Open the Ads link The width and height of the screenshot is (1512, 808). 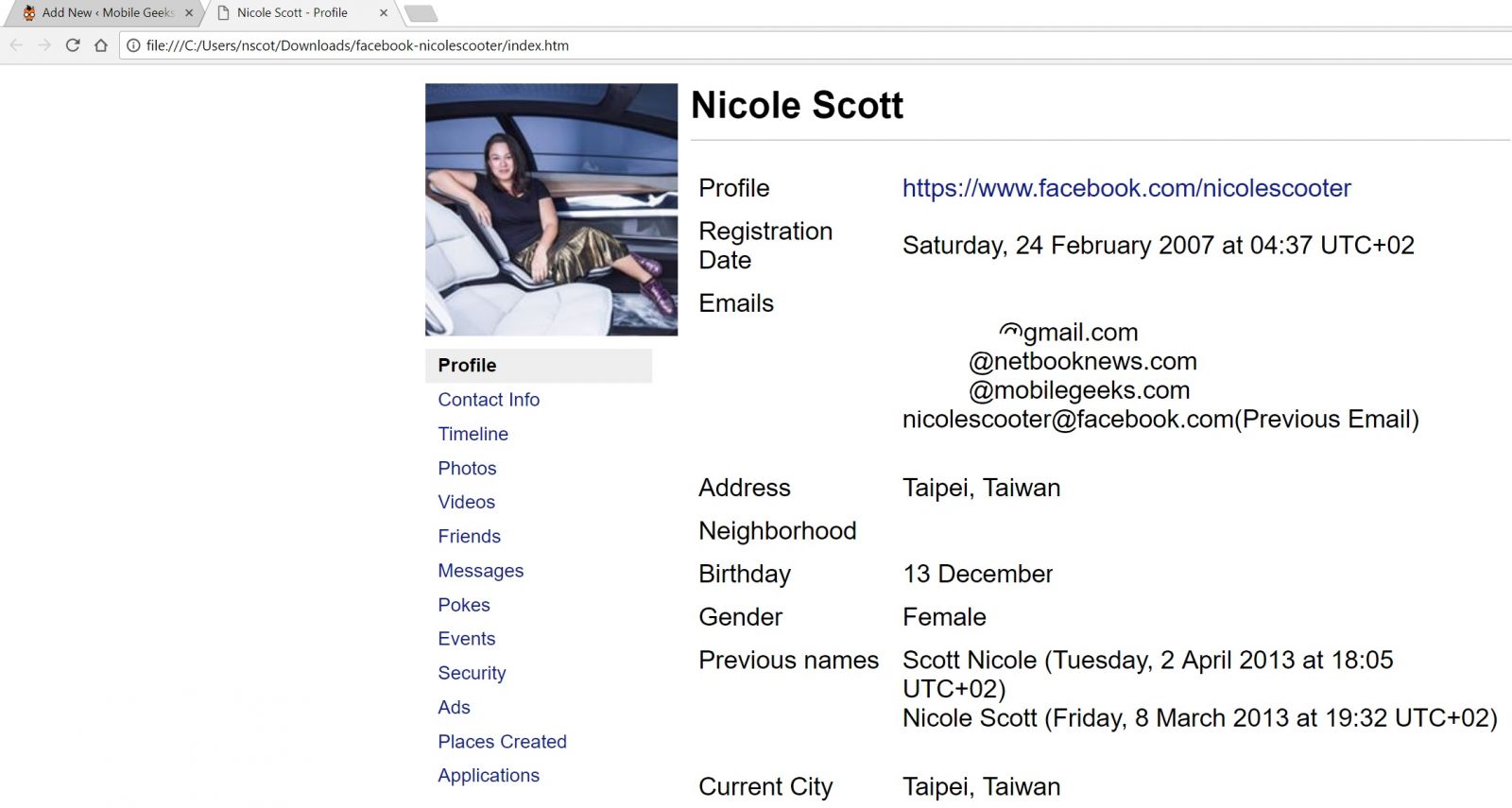pos(454,707)
